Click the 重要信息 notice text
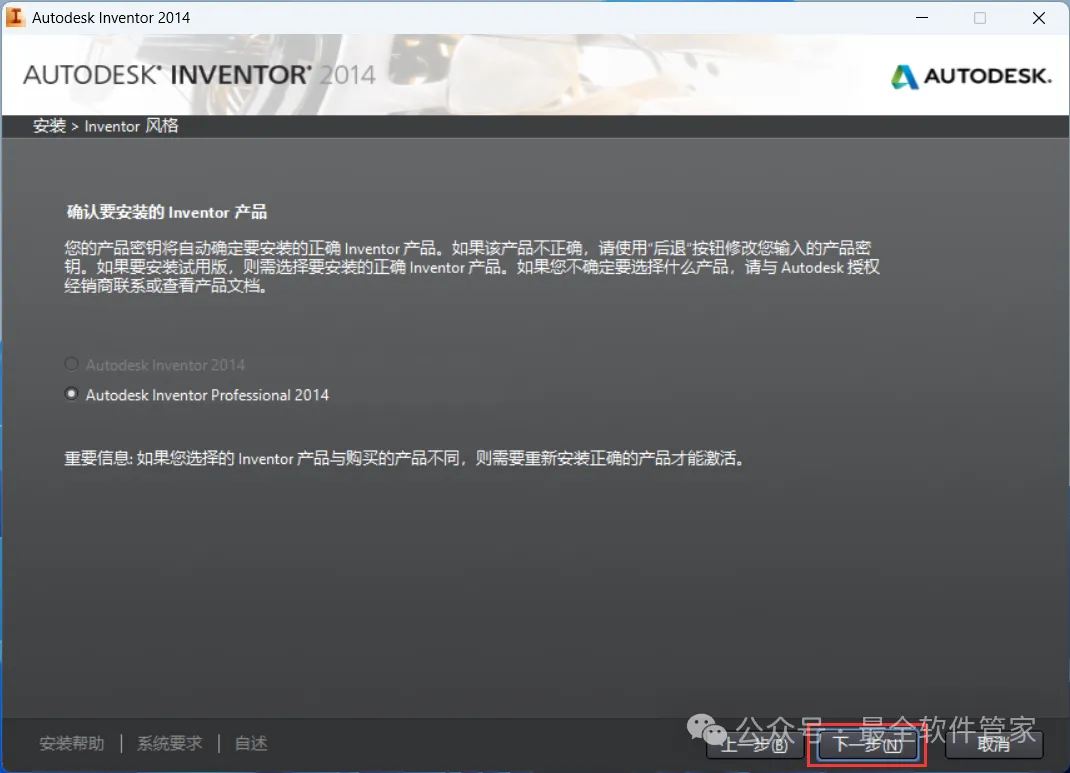This screenshot has height=773, width=1070. point(404,458)
